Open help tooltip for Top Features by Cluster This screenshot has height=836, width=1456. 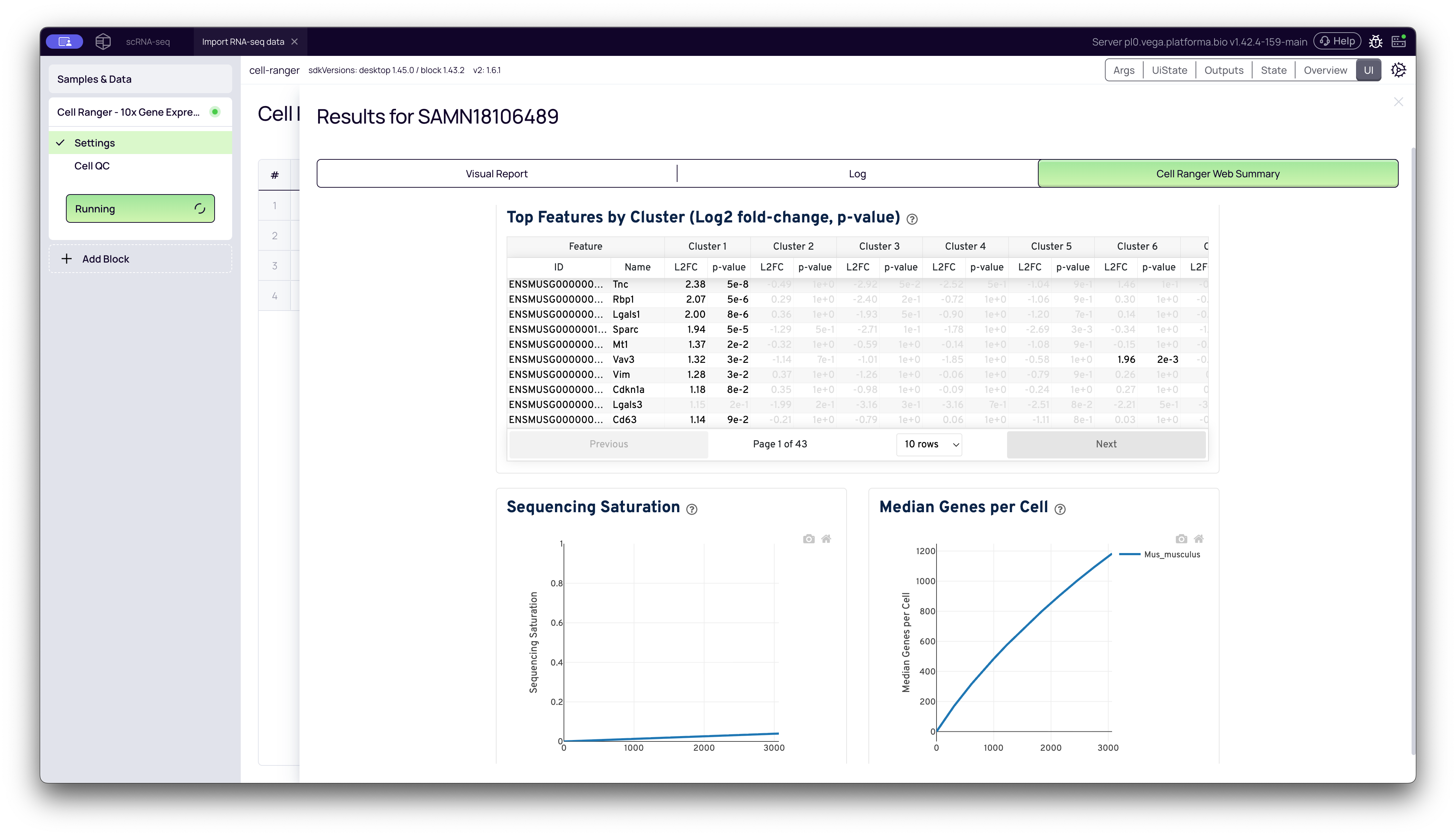tap(912, 219)
